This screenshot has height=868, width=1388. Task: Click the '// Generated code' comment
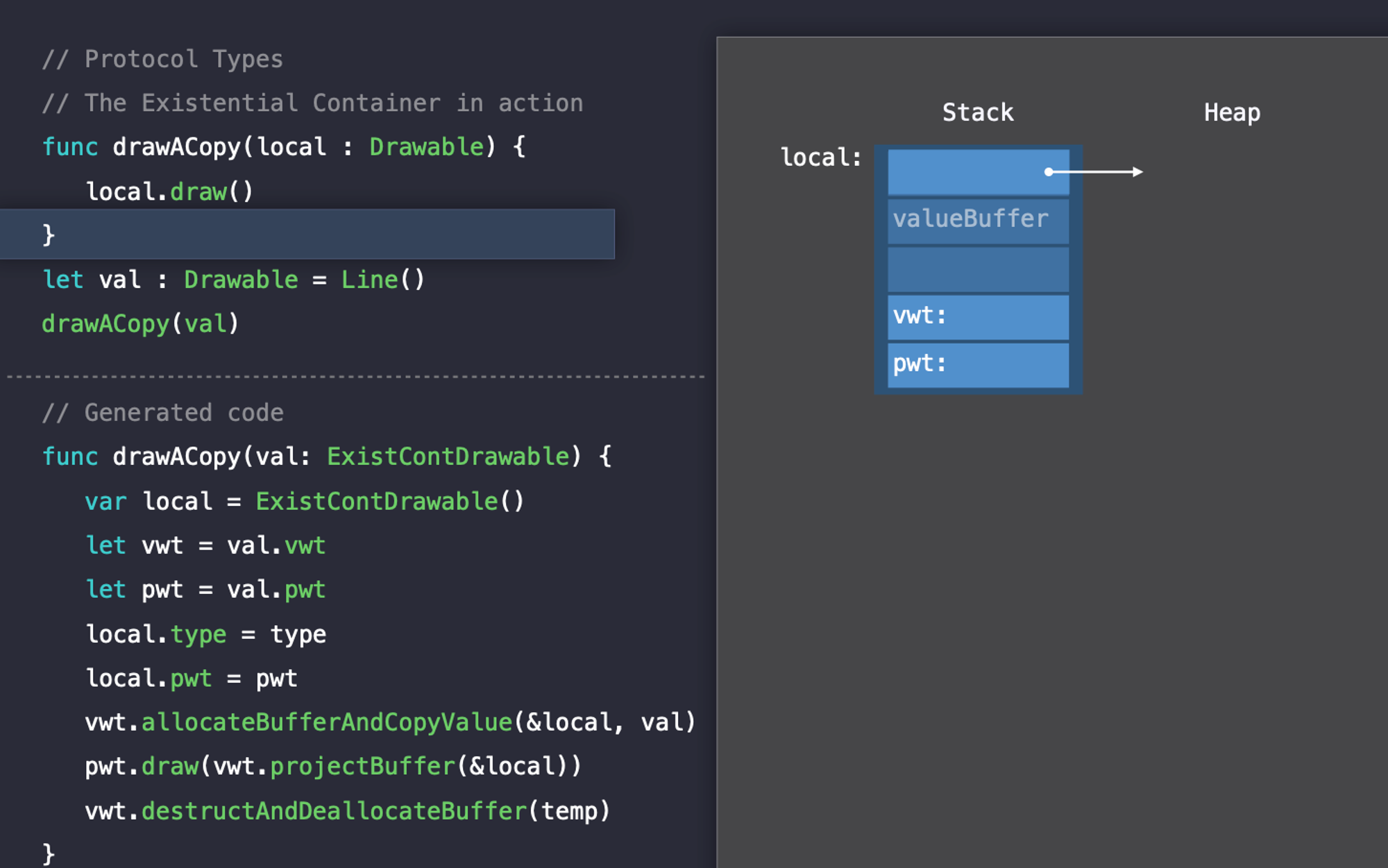(162, 413)
